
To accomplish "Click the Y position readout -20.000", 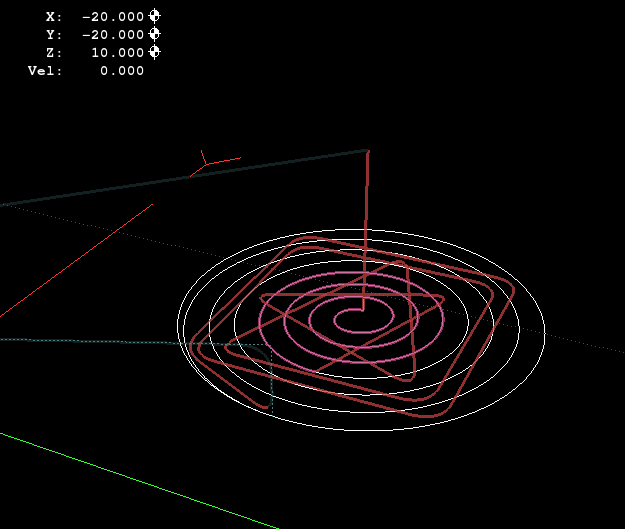I will 113,35.
